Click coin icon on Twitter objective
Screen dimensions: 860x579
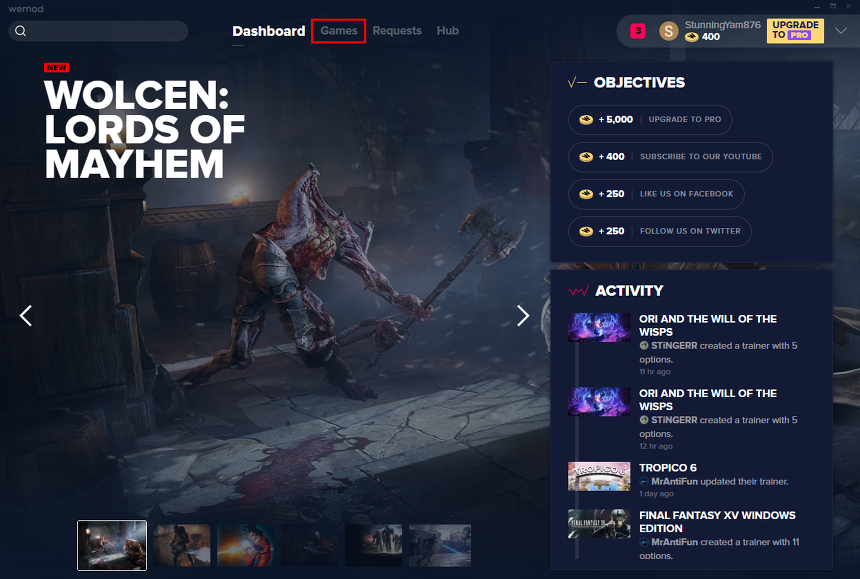click(x=586, y=231)
